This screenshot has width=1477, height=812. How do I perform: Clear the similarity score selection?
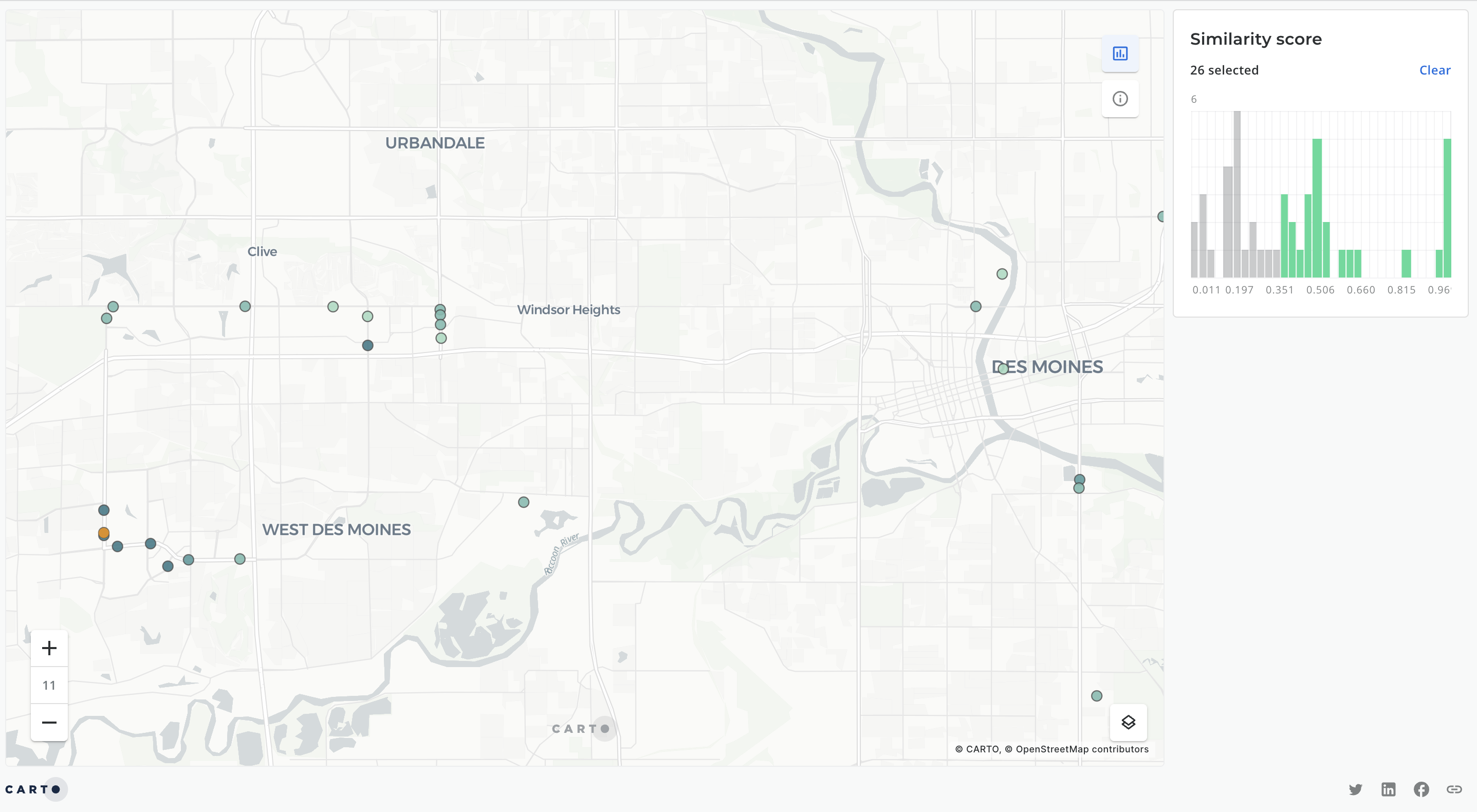pyautogui.click(x=1434, y=70)
